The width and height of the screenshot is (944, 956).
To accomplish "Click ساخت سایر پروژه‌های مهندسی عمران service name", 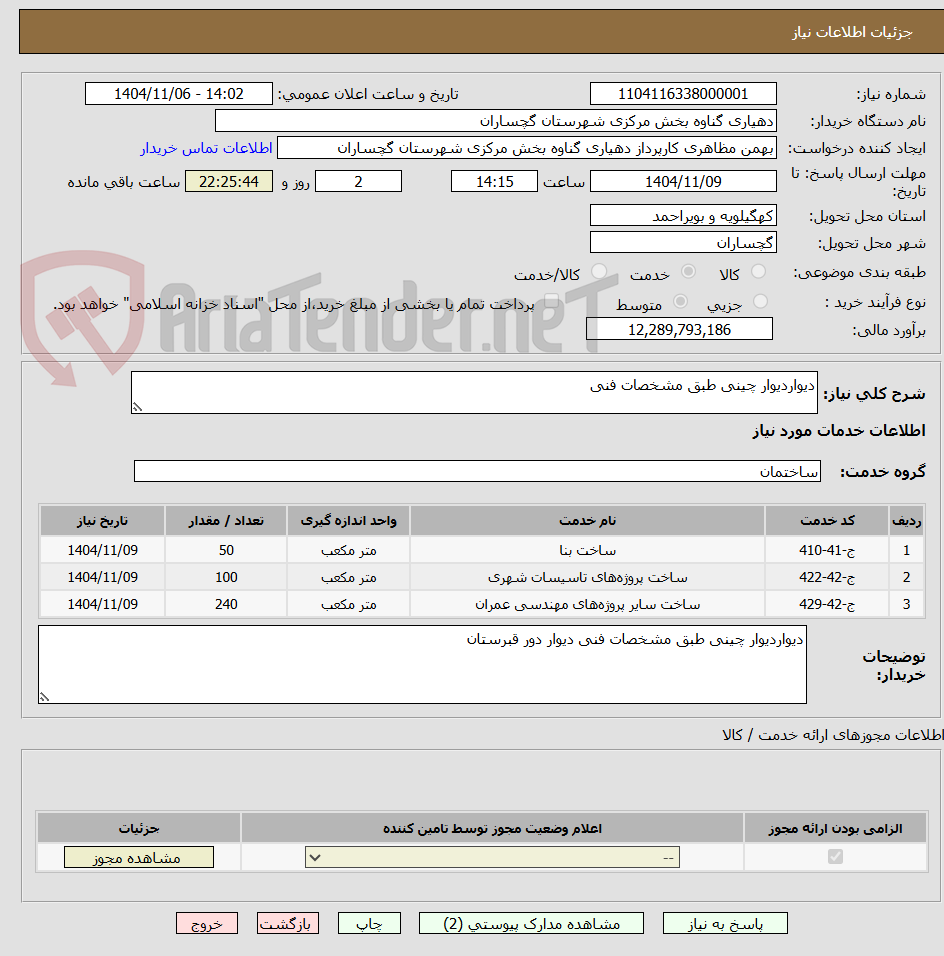I will [587, 604].
